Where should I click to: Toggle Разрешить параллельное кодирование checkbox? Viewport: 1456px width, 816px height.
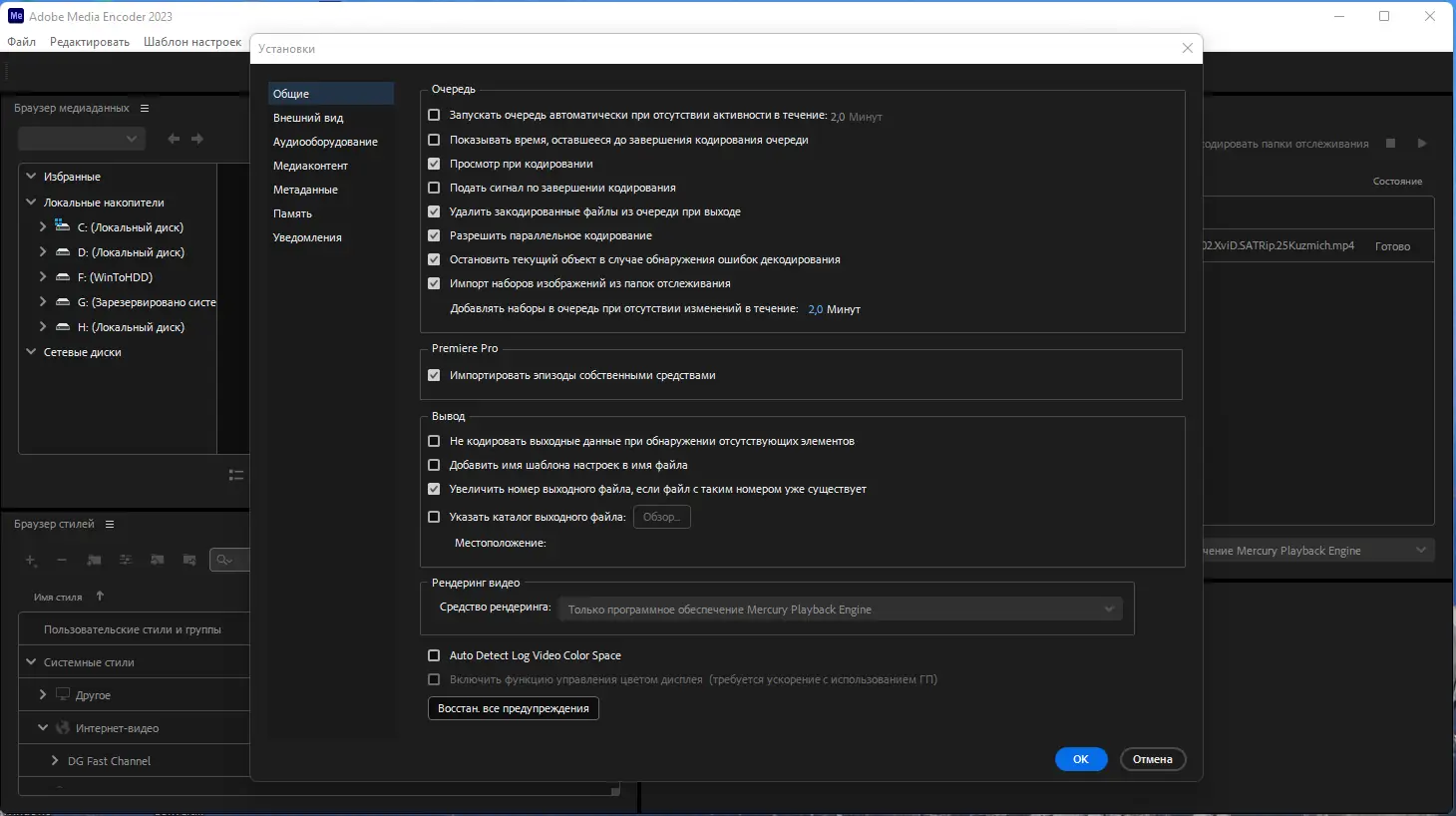(434, 235)
